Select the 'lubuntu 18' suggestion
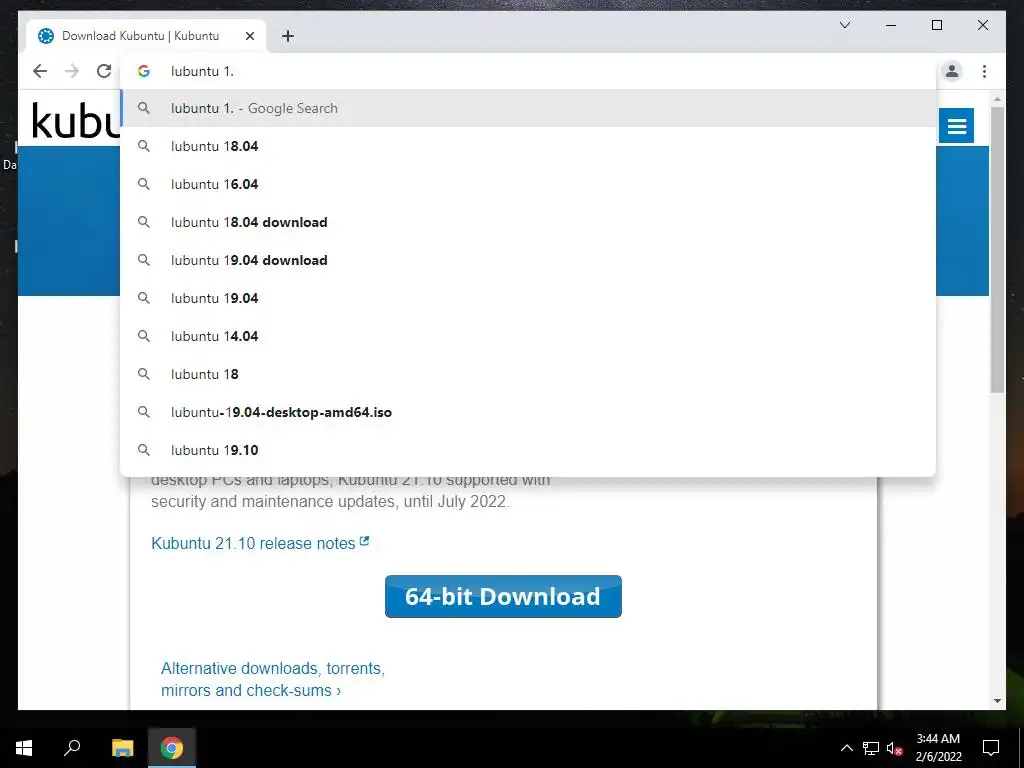Viewport: 1024px width, 768px height. point(528,374)
